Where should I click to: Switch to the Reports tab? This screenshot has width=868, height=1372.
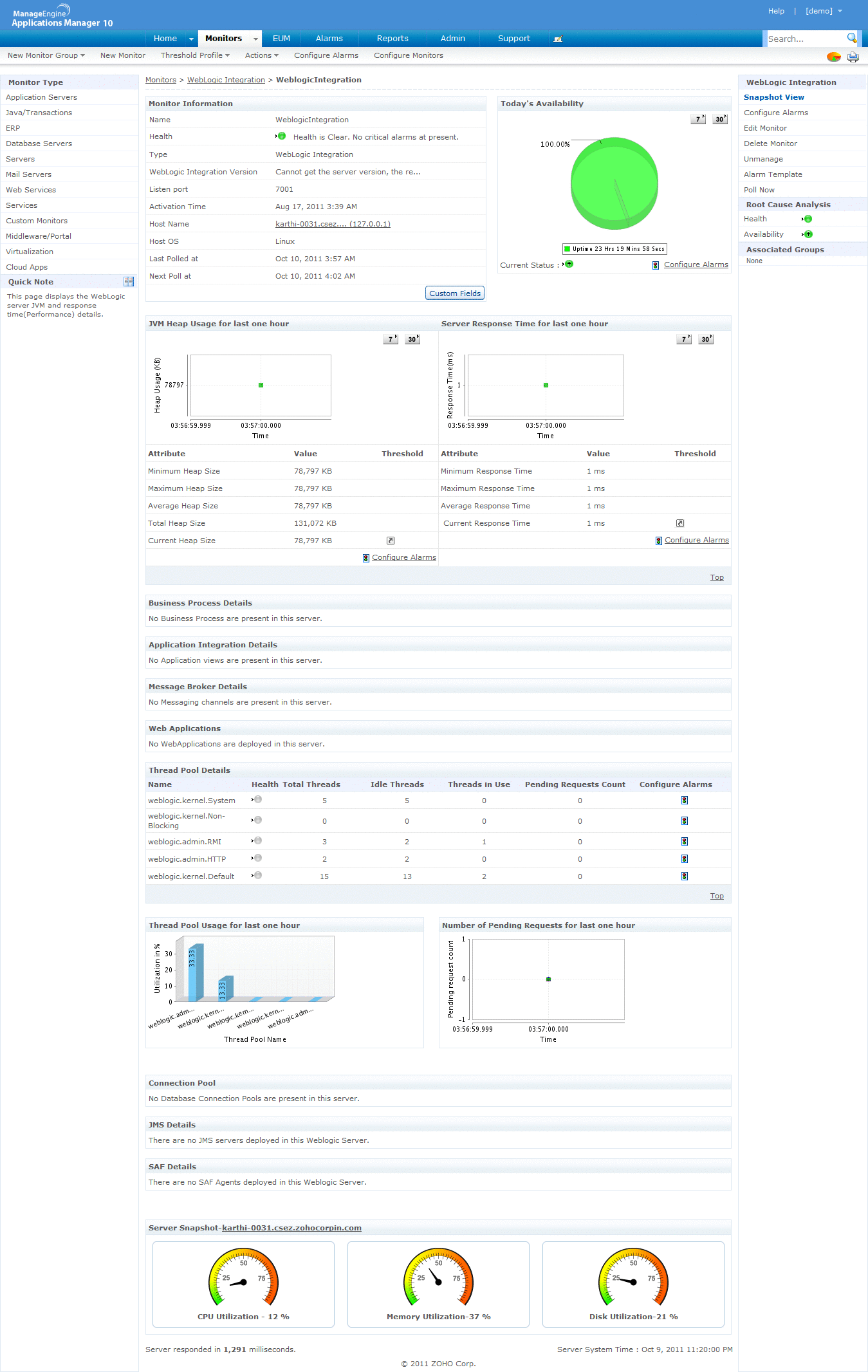pyautogui.click(x=392, y=39)
